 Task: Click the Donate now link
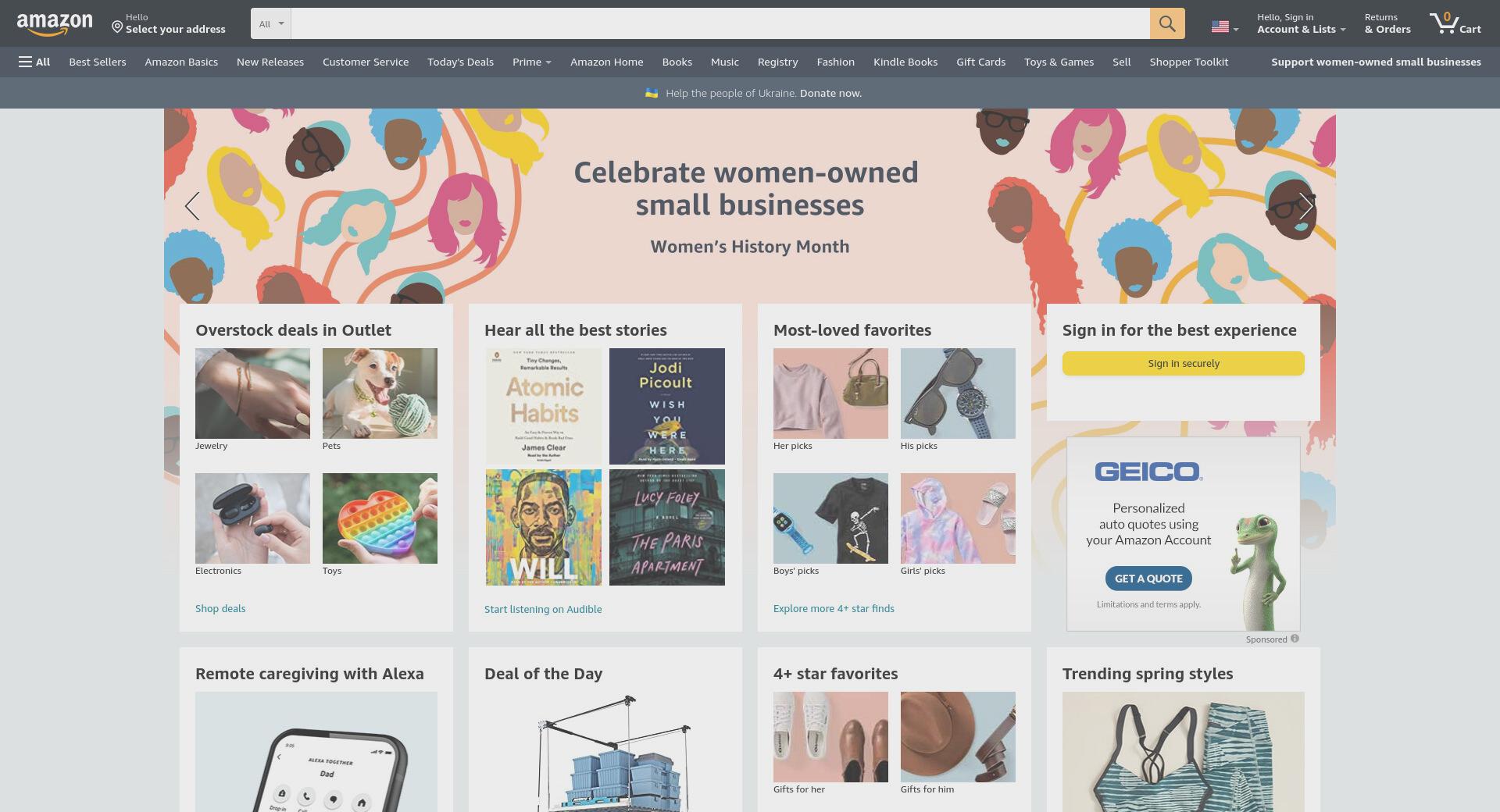click(x=830, y=93)
